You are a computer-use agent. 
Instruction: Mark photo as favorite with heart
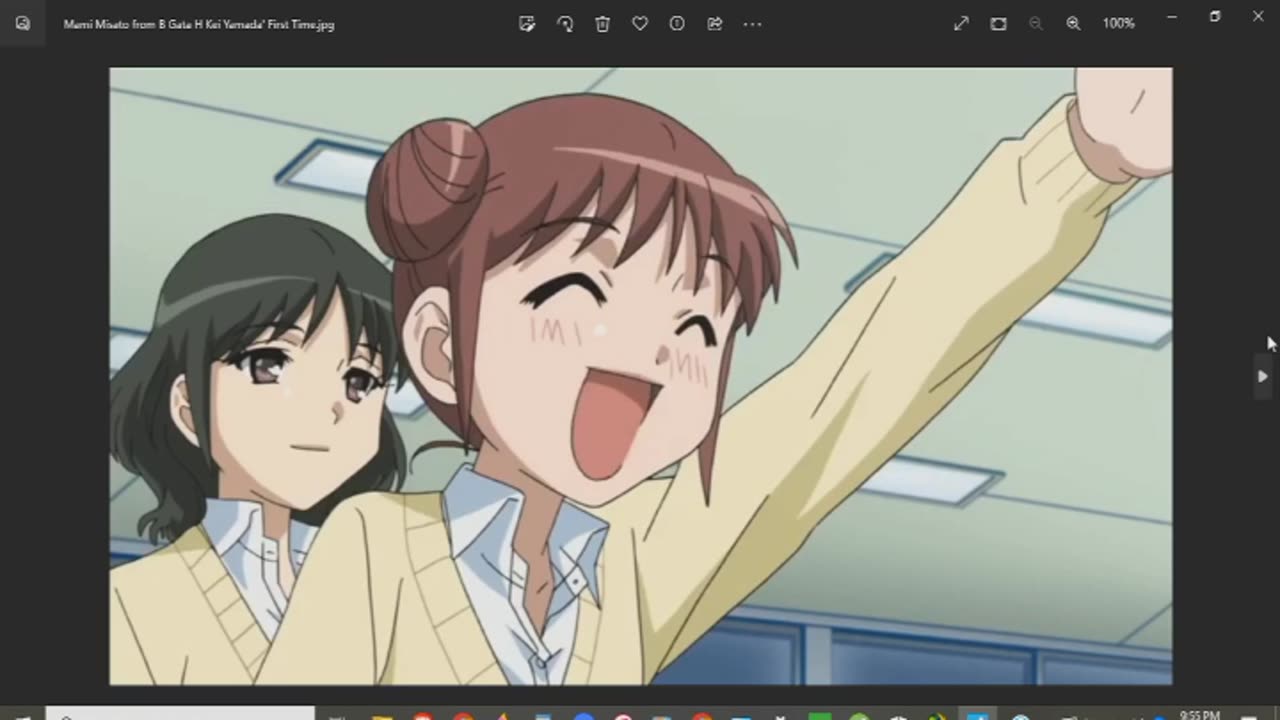[x=640, y=23]
